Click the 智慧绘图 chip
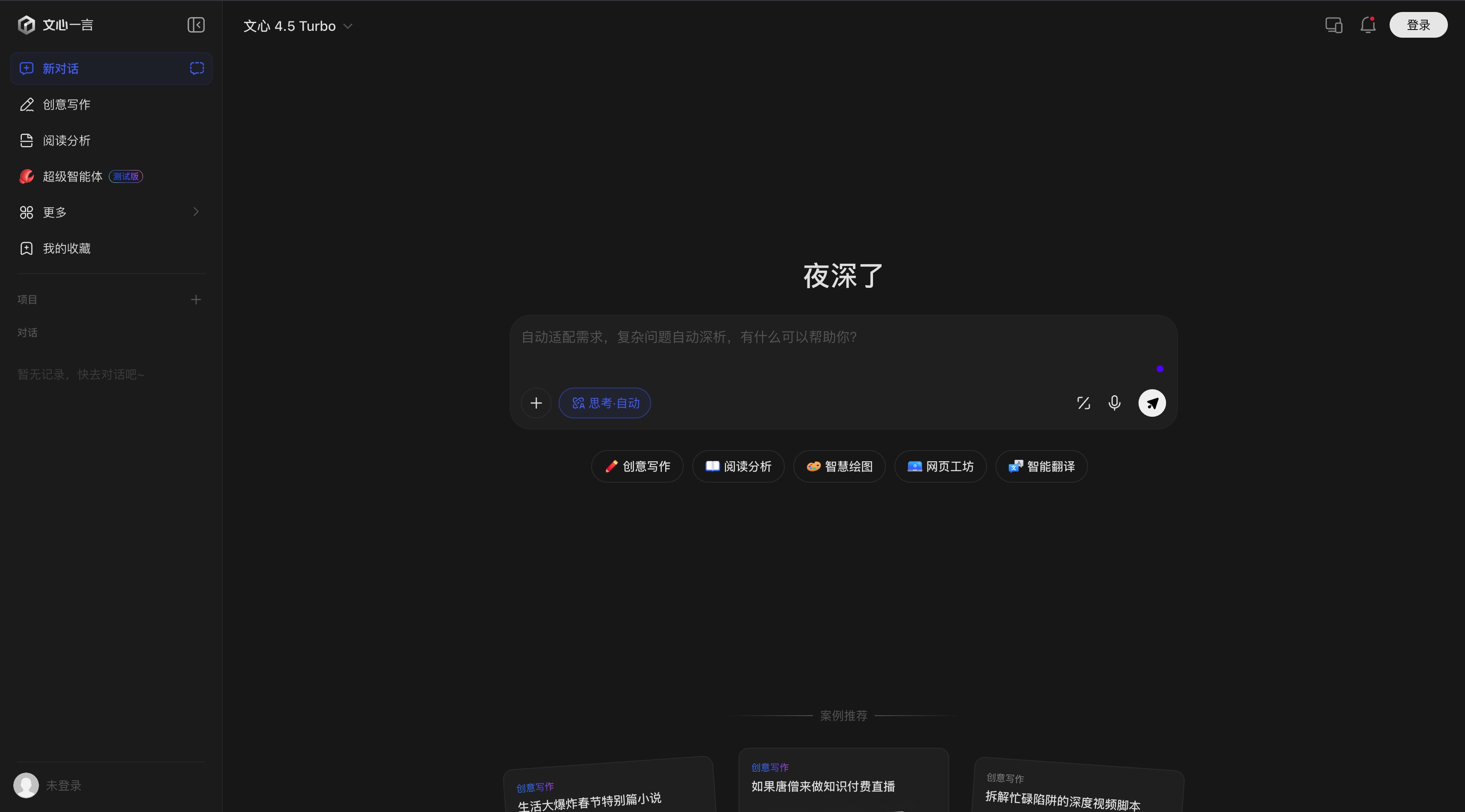Screen dimensions: 1465x812 point(840,466)
